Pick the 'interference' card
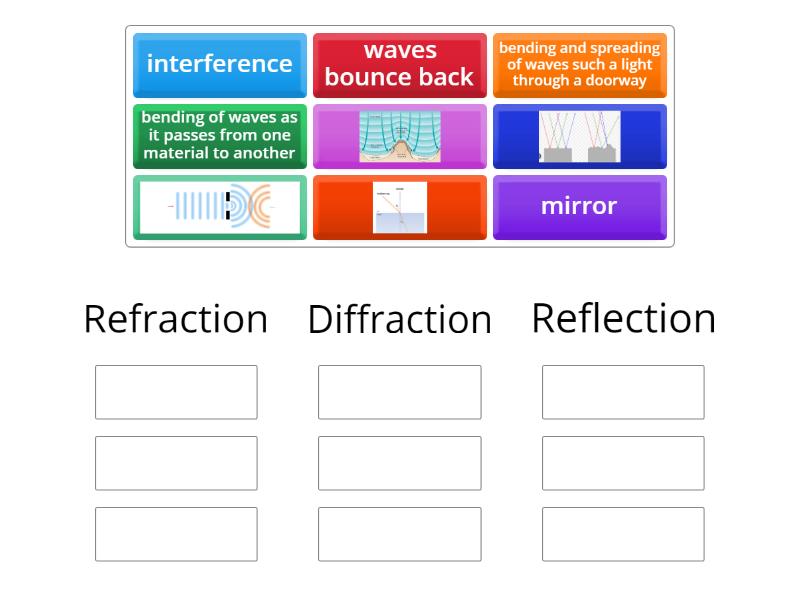The height and width of the screenshot is (600, 800). [219, 65]
